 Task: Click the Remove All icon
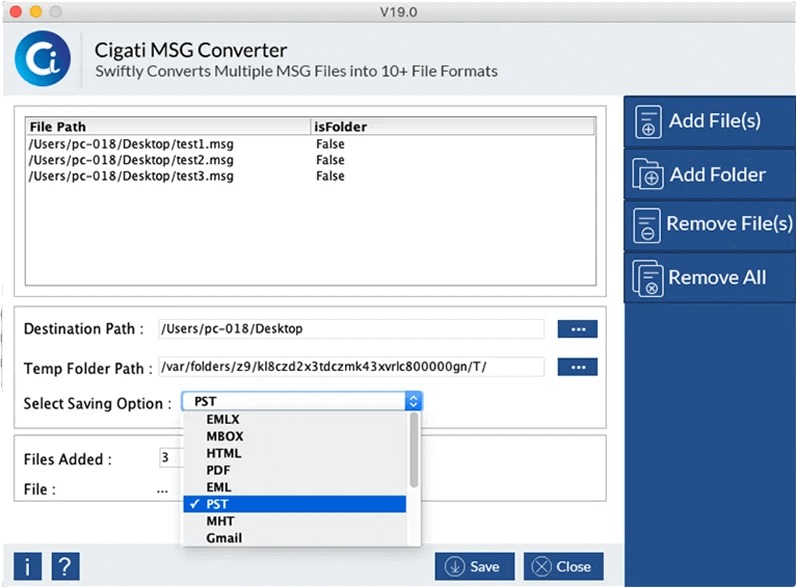pos(648,278)
